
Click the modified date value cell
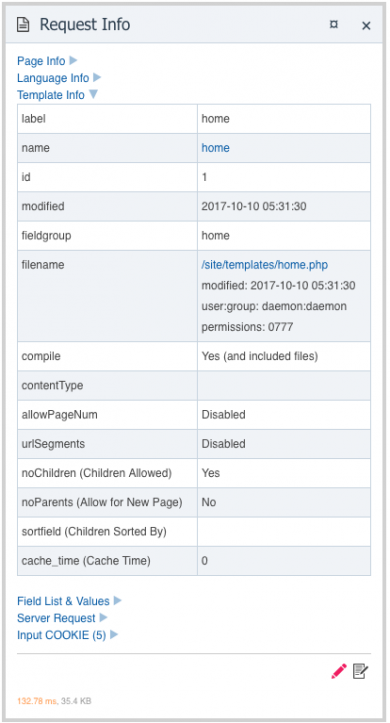click(284, 207)
